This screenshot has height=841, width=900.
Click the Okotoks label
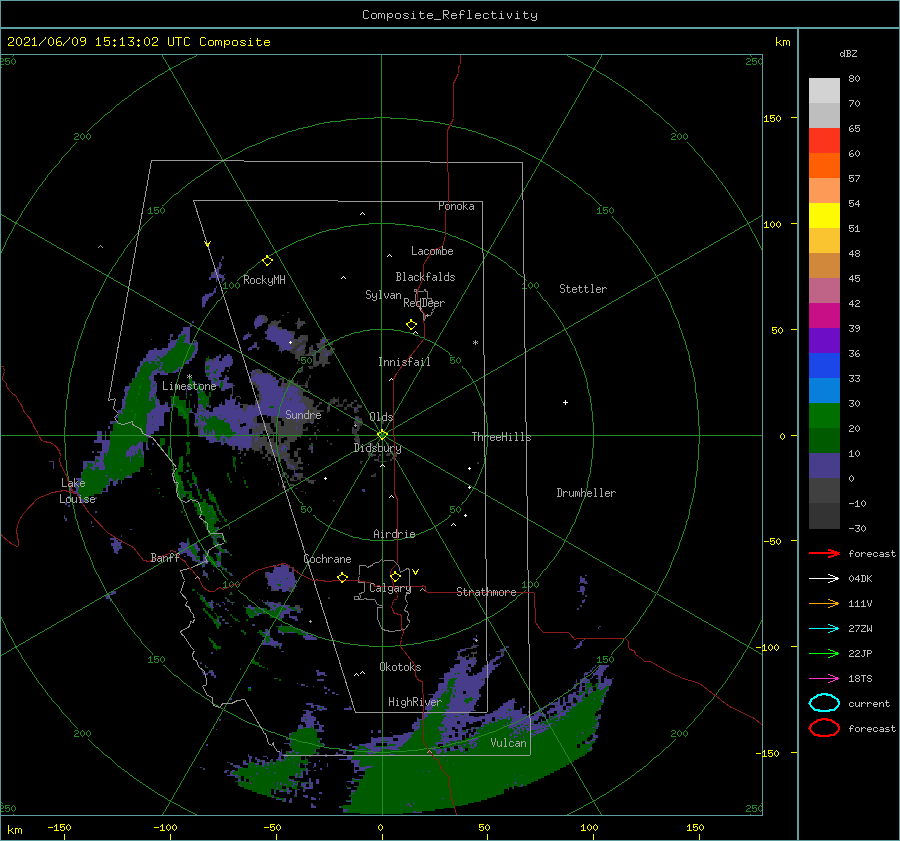[x=400, y=667]
